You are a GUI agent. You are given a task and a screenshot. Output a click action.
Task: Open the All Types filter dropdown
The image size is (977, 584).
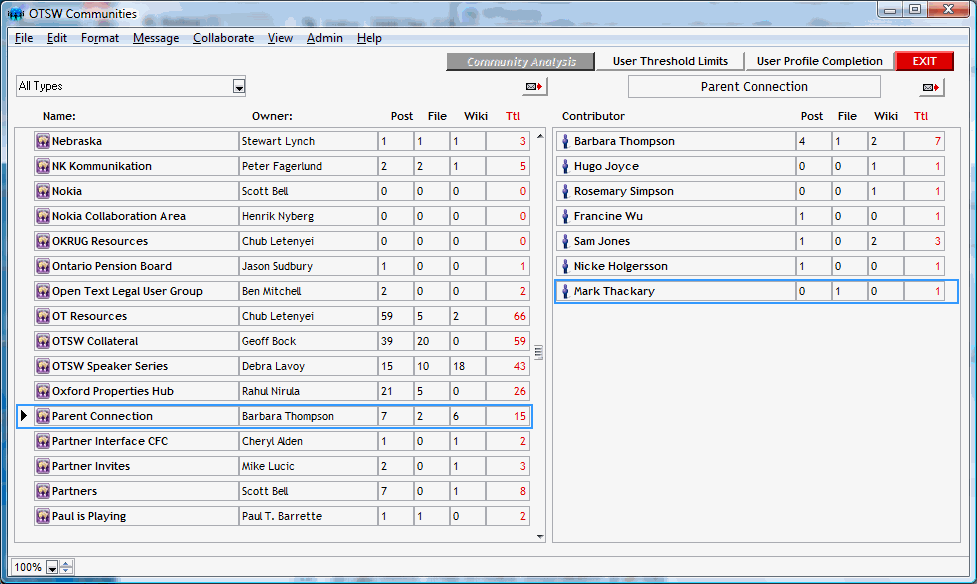point(239,87)
